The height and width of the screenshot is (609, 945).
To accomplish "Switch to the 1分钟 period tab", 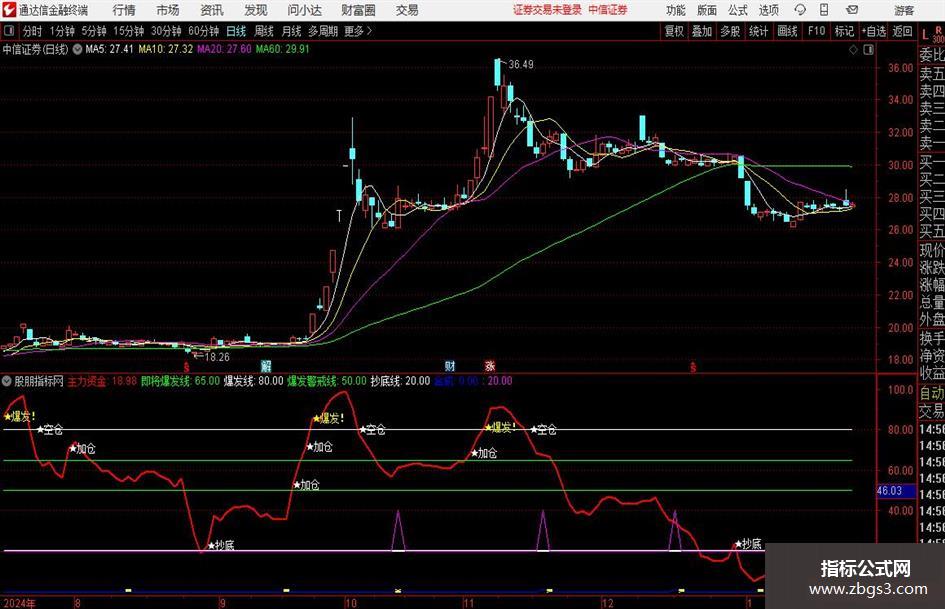I will (62, 31).
